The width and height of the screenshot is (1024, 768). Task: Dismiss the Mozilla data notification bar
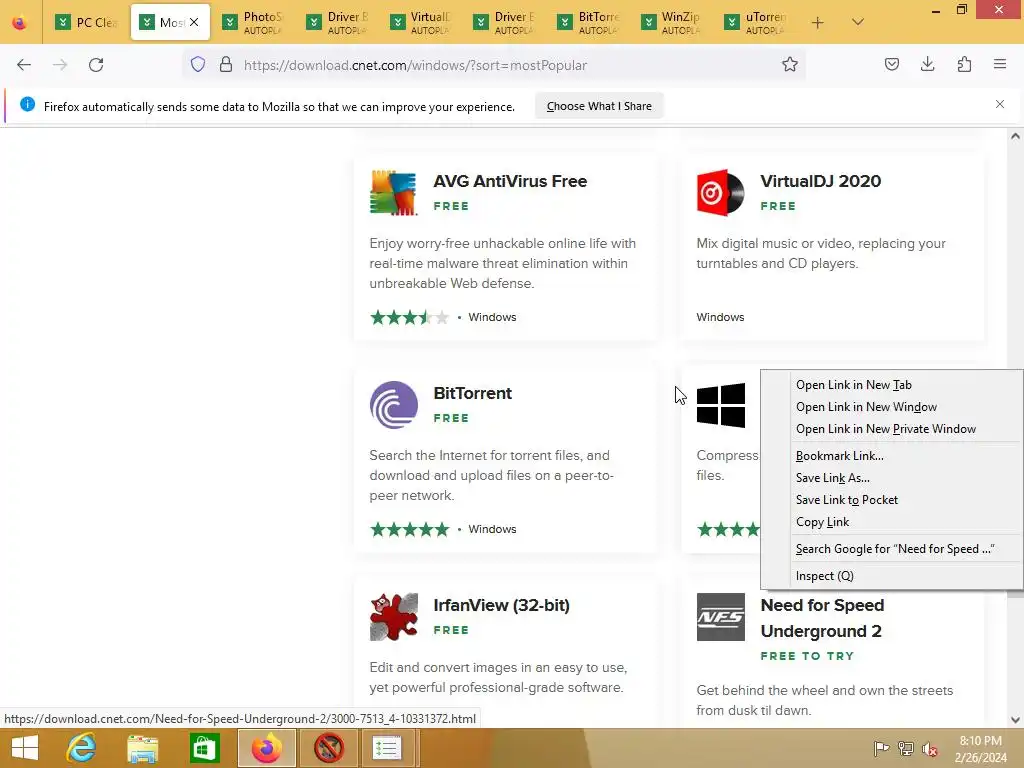[x=1000, y=104]
